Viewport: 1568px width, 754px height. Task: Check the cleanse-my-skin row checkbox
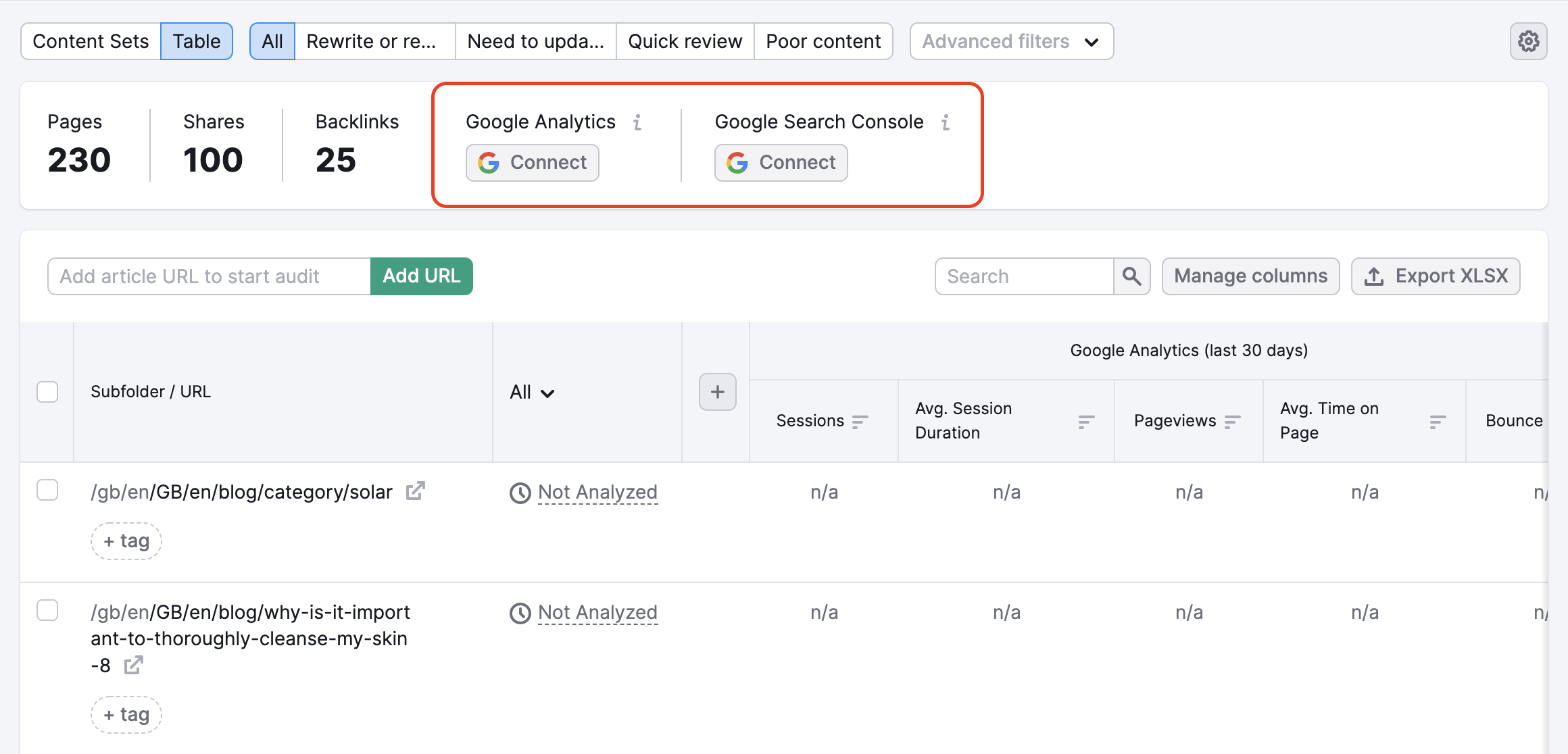click(47, 610)
